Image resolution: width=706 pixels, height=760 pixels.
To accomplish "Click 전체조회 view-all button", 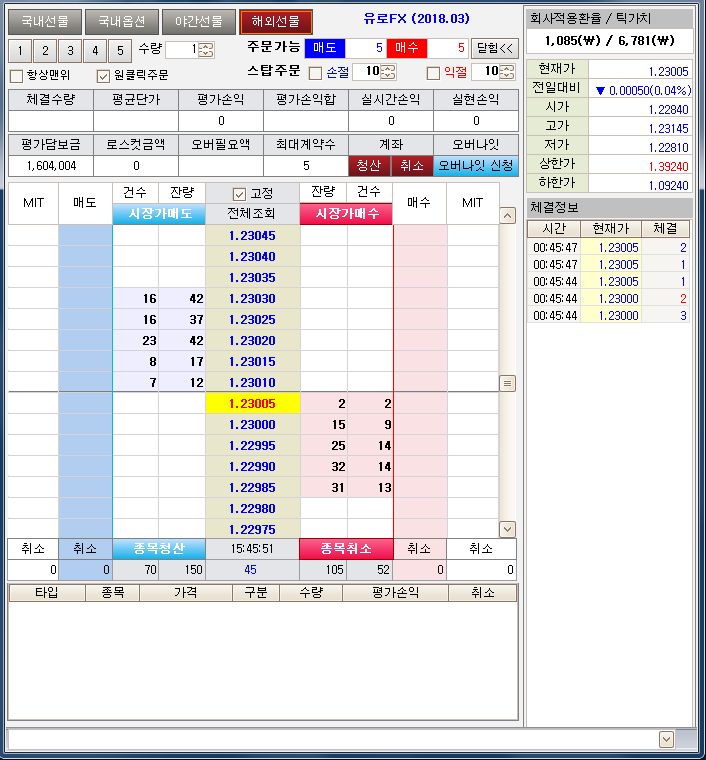I will [x=252, y=214].
